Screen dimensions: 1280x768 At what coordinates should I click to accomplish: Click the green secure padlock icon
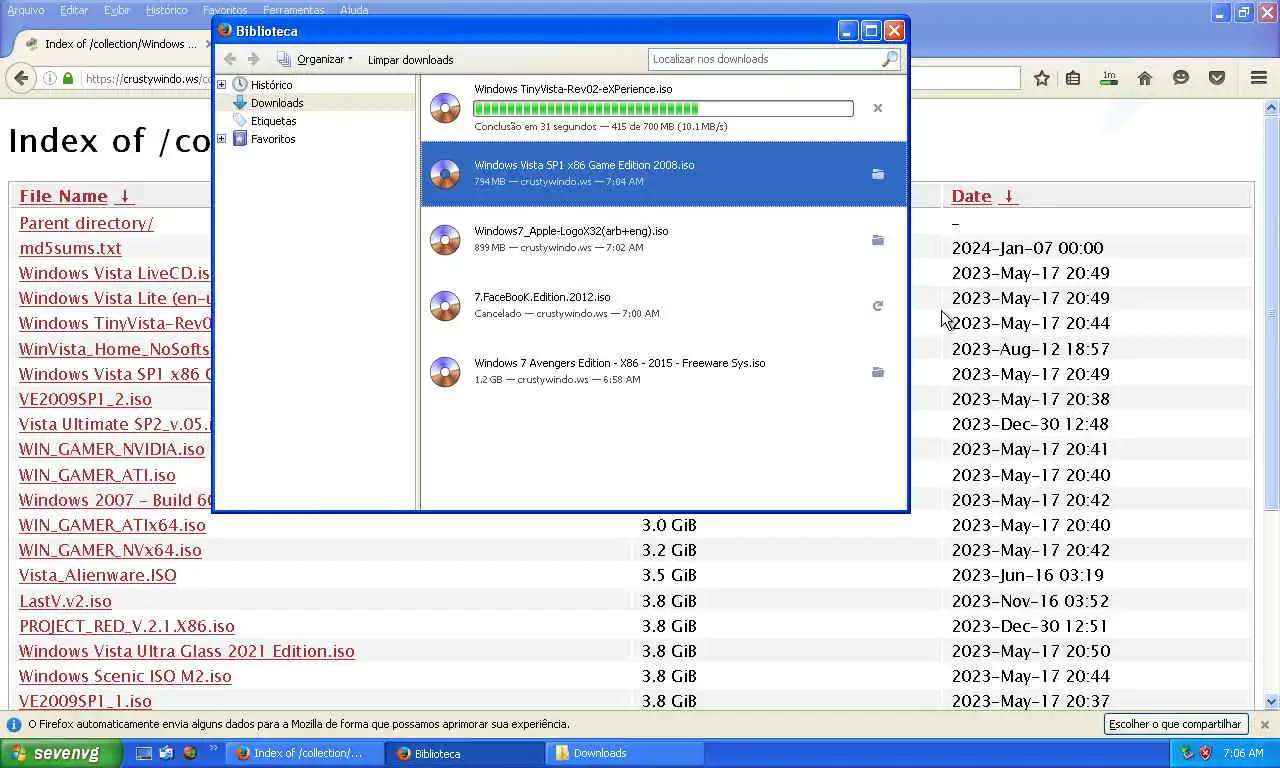click(x=68, y=78)
